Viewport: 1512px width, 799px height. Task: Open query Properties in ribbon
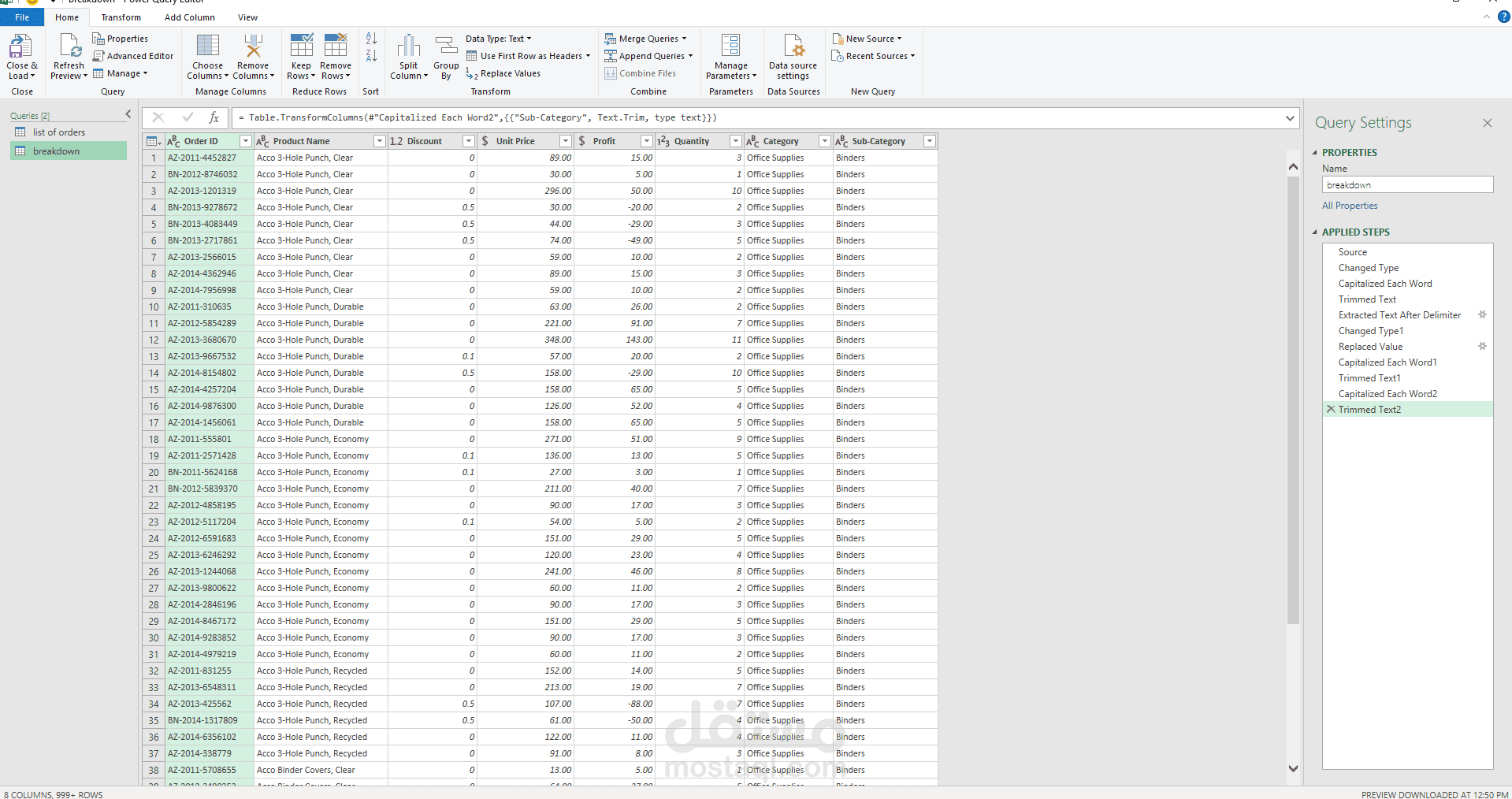tap(120, 39)
